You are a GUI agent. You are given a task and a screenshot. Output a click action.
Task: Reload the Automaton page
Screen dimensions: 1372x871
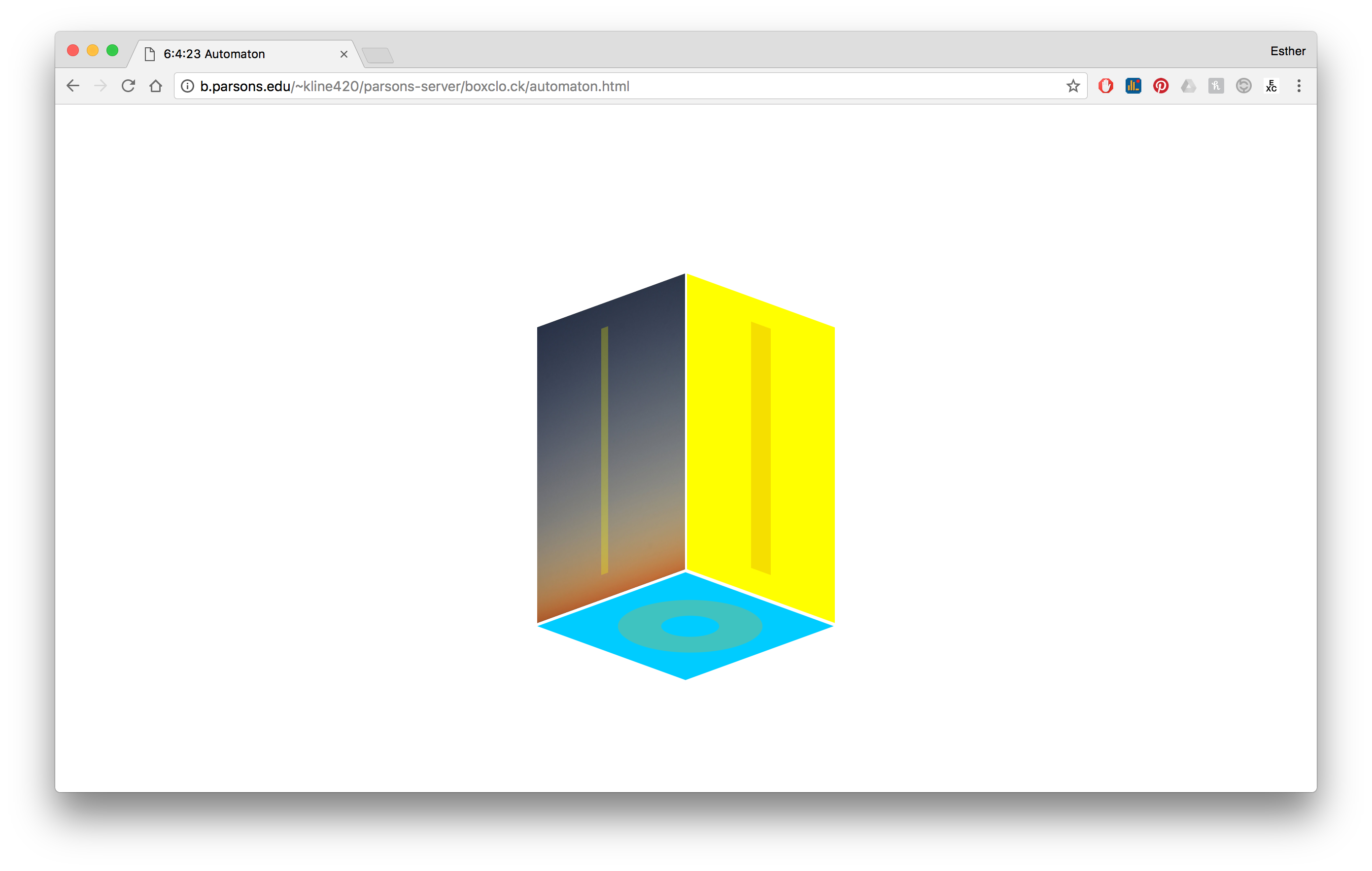point(128,86)
